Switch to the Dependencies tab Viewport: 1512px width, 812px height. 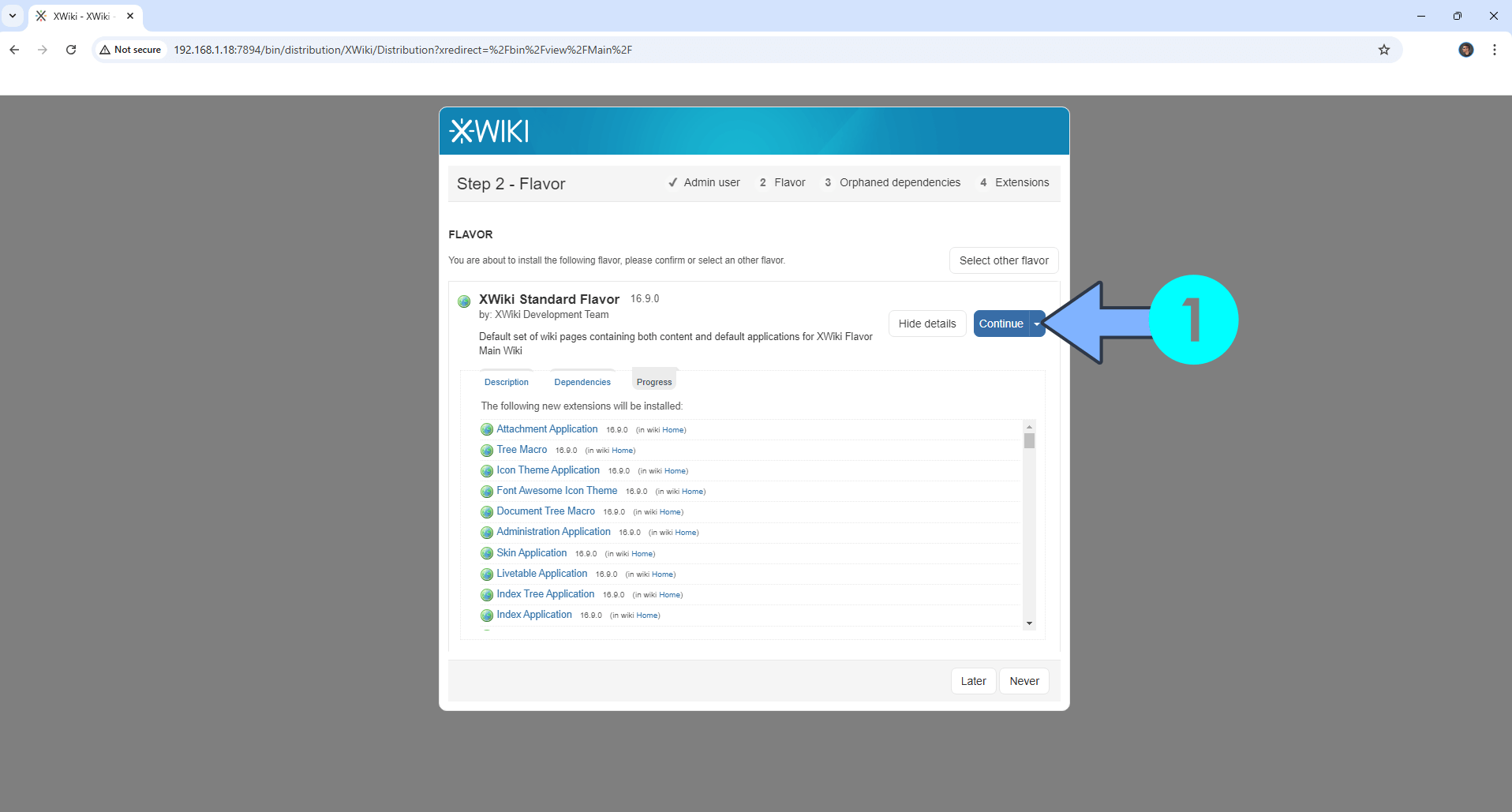pos(582,382)
